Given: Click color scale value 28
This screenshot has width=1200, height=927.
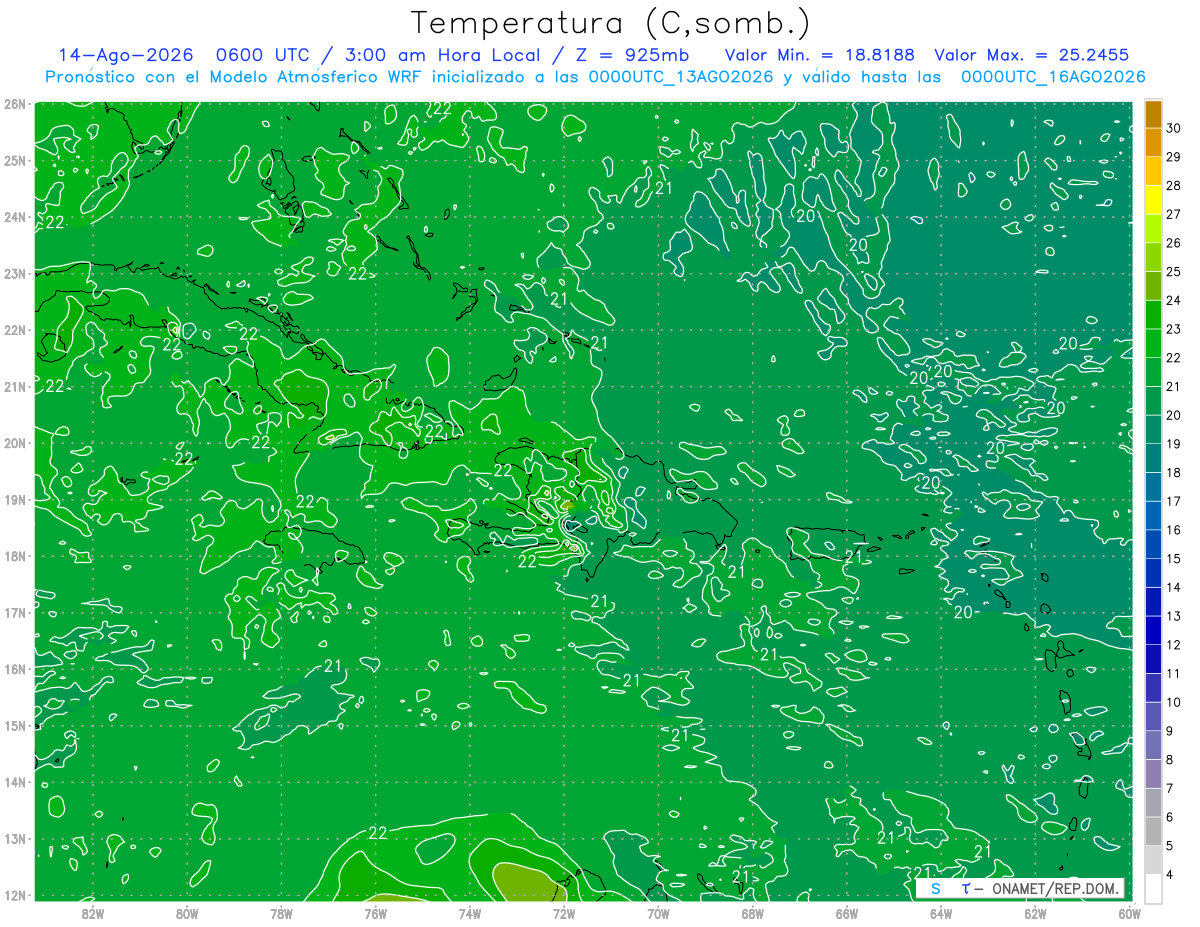Looking at the screenshot, I should 1174,185.
